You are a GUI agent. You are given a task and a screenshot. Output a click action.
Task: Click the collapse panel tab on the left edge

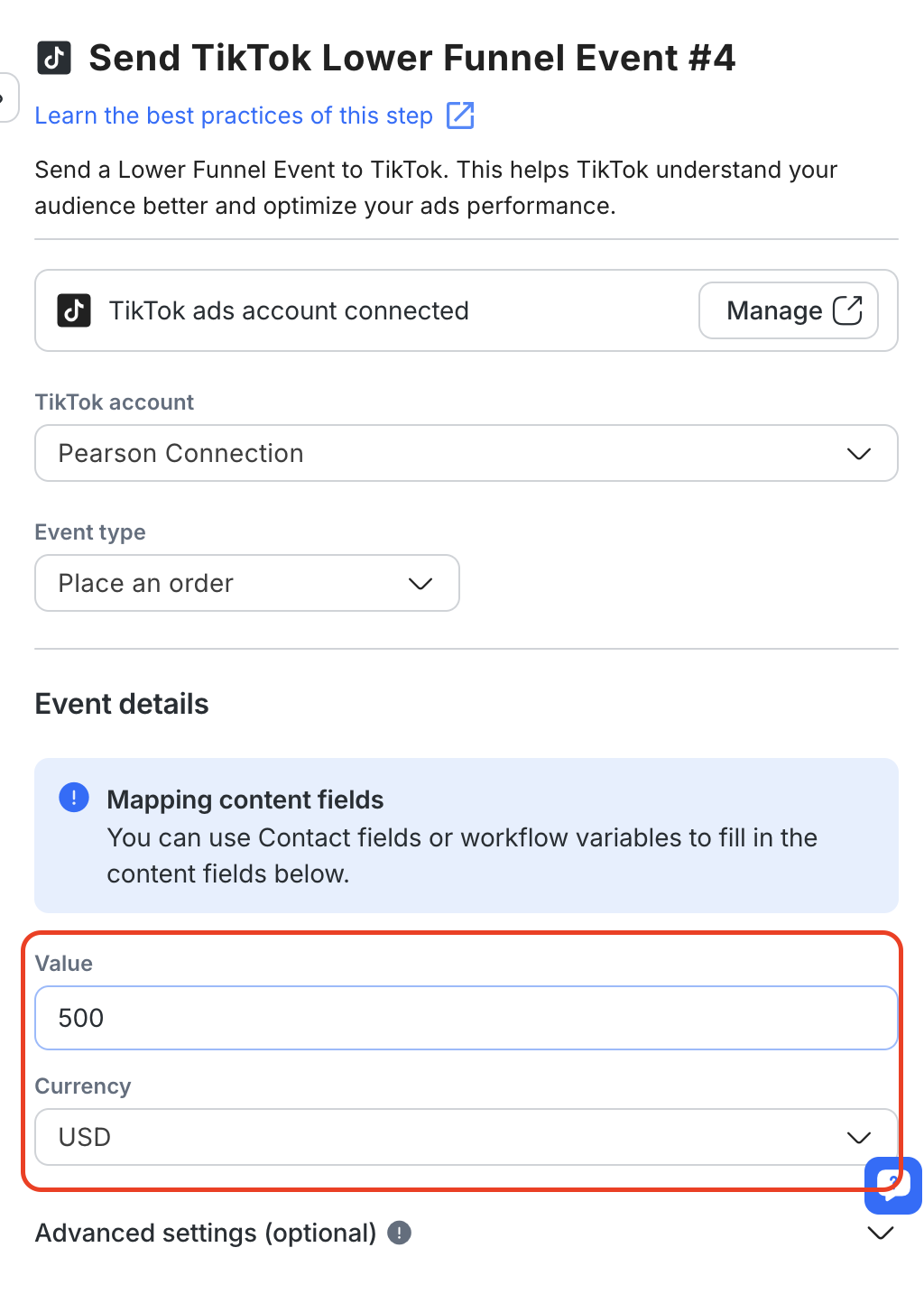pos(7,97)
